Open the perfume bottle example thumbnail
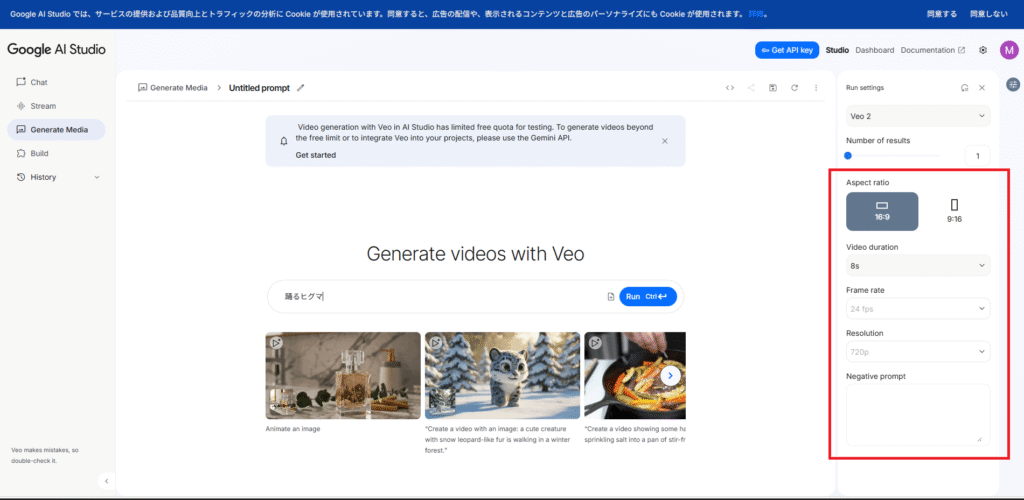Viewport: 1024px width, 500px height. 343,375
